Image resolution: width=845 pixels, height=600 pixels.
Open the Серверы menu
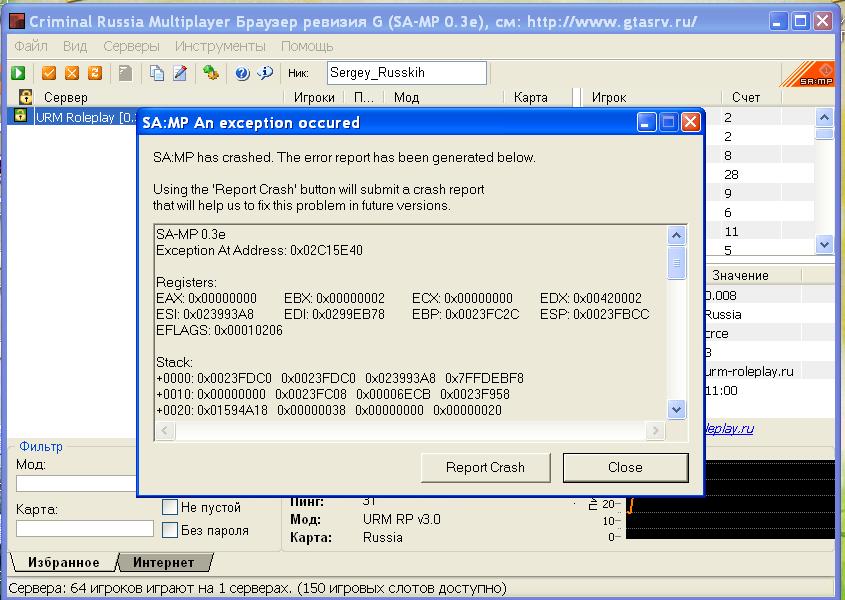[131, 46]
